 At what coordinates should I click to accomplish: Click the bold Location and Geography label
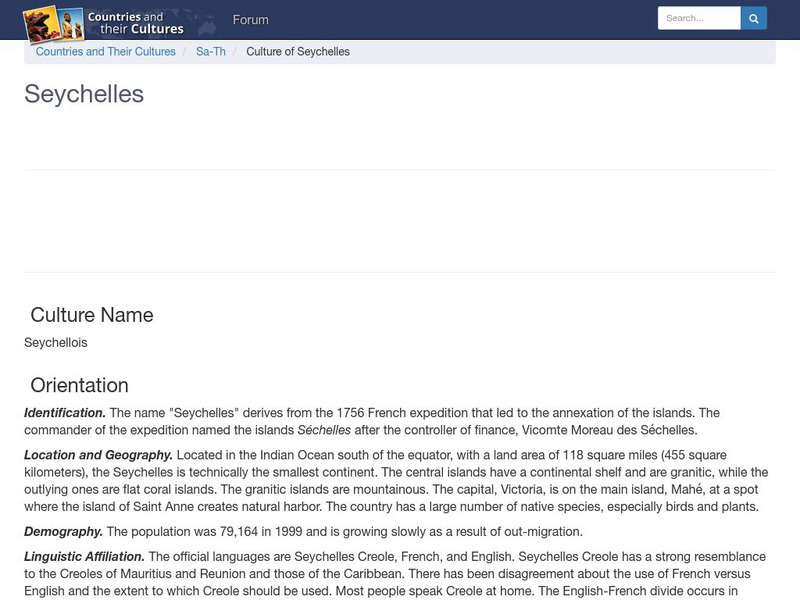click(x=98, y=455)
